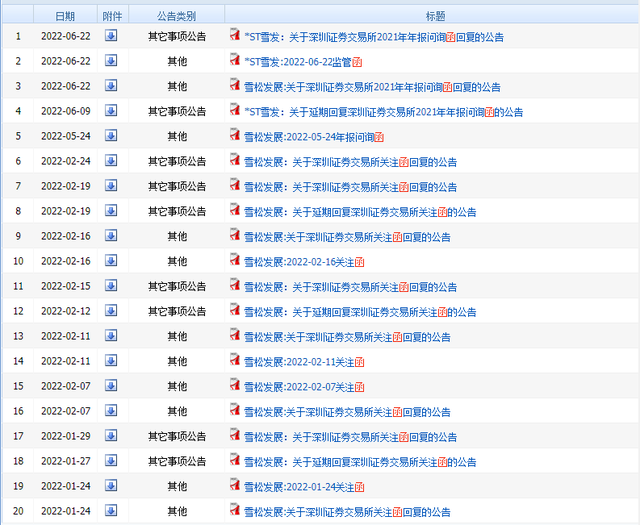Open row 6 关注函回复的公告 link
The height and width of the screenshot is (525, 640).
[x=350, y=162]
